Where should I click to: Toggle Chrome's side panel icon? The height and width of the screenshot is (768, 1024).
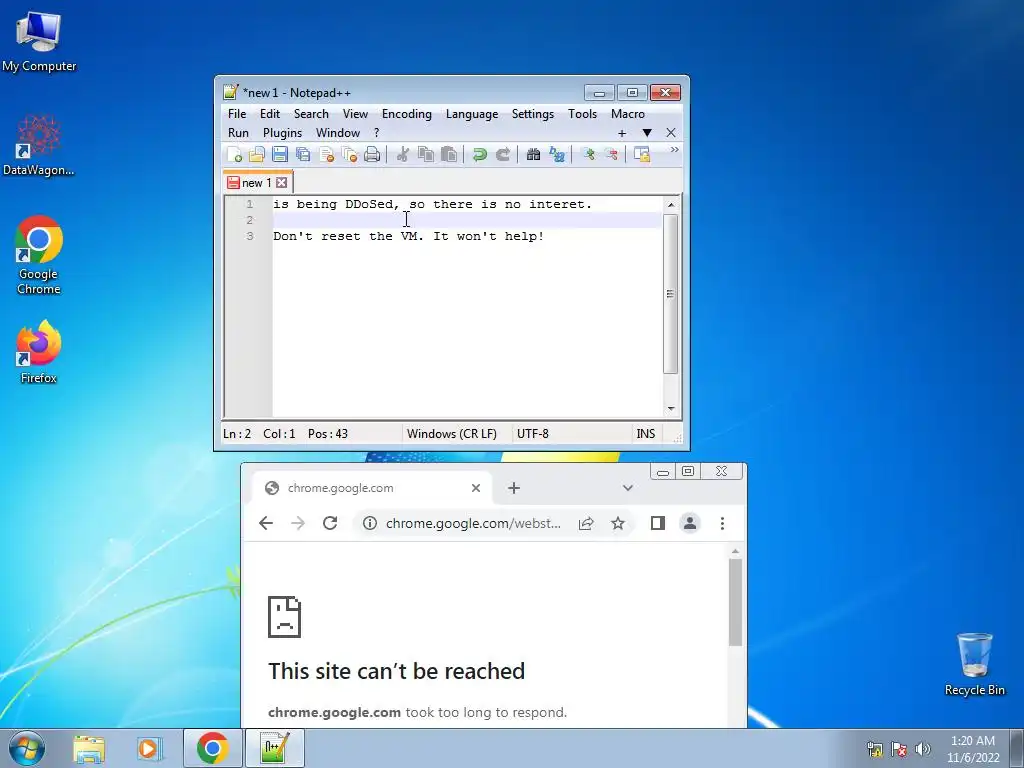[x=658, y=523]
